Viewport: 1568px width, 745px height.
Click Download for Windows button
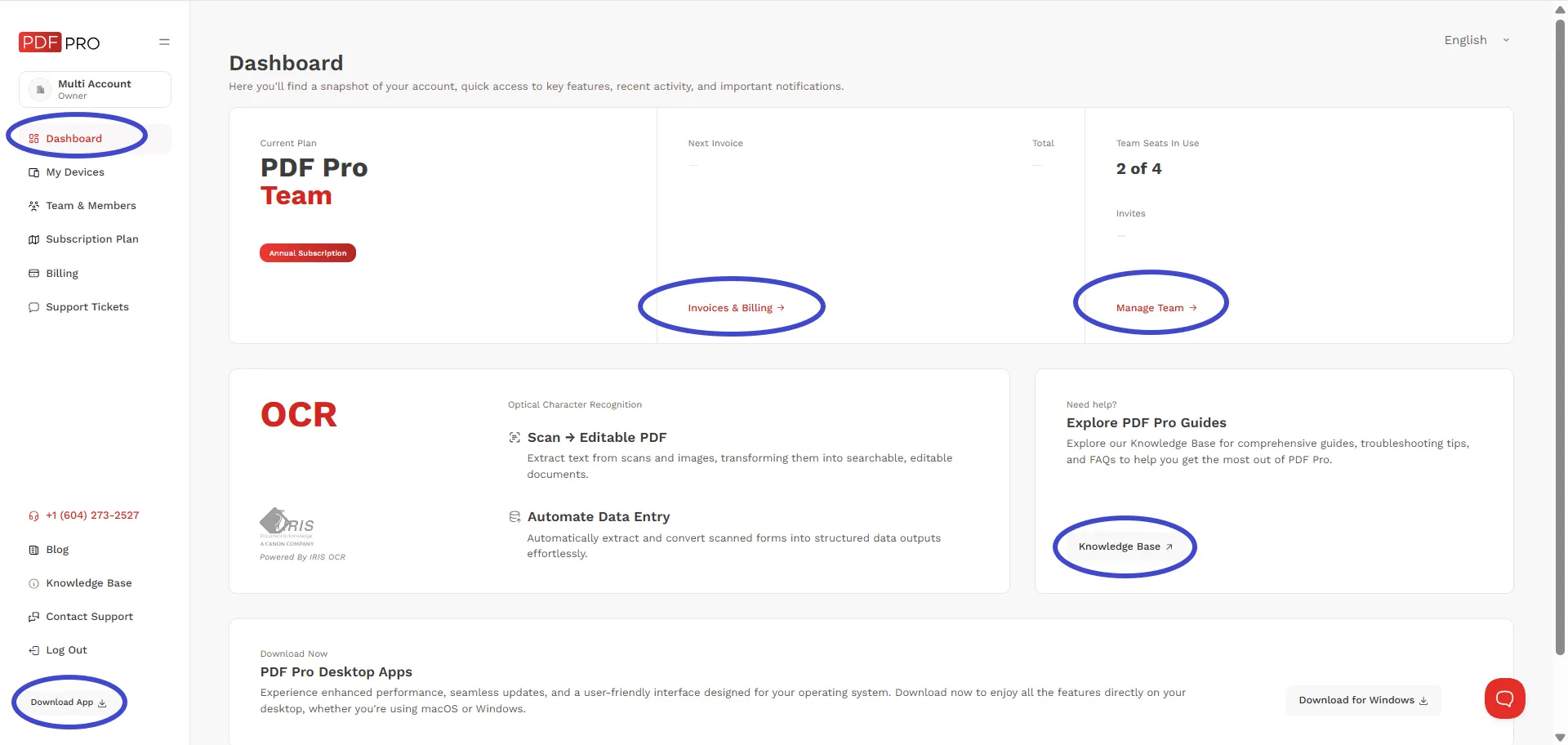pos(1363,700)
